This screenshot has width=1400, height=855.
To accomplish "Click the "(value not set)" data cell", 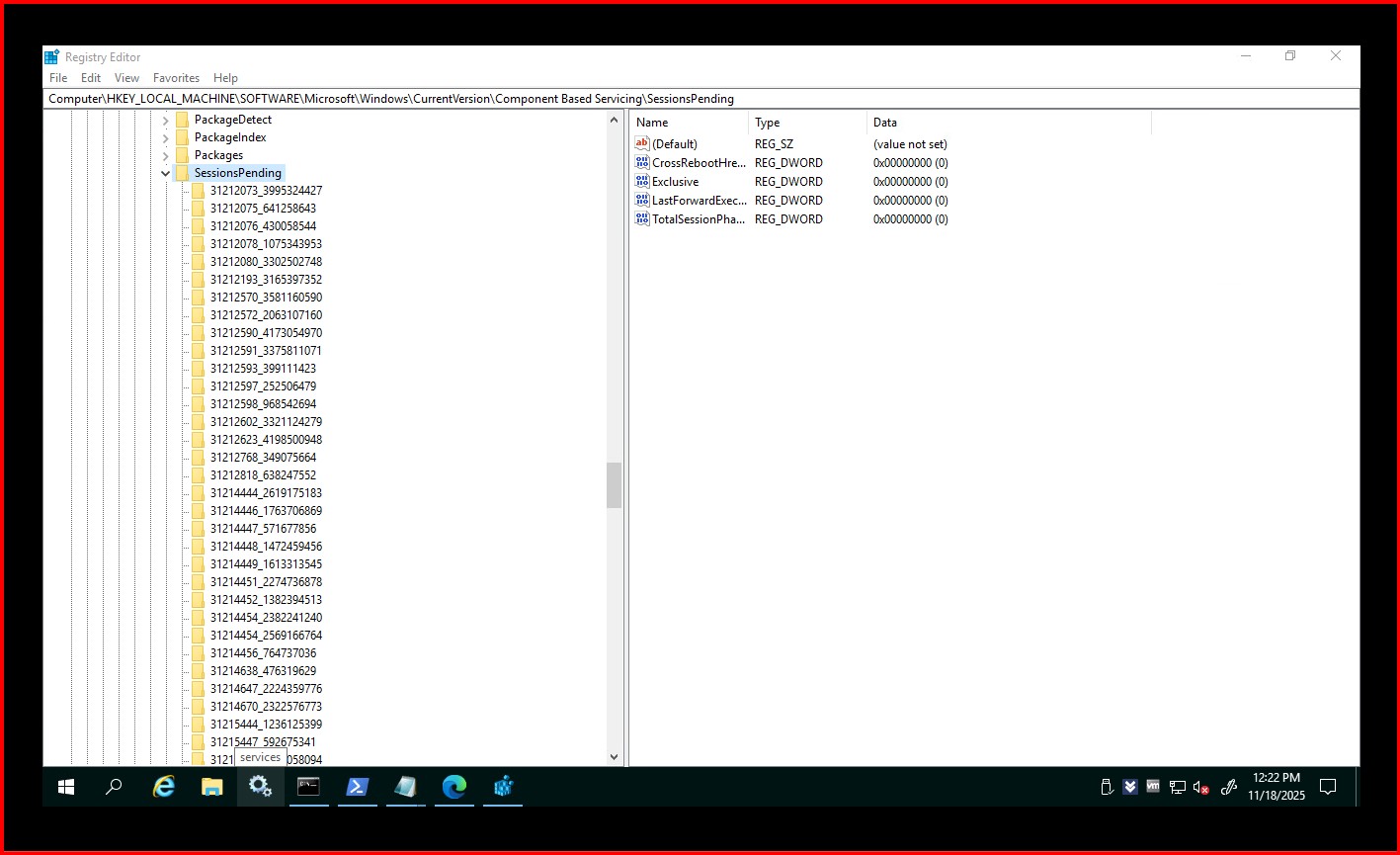I will (910, 144).
